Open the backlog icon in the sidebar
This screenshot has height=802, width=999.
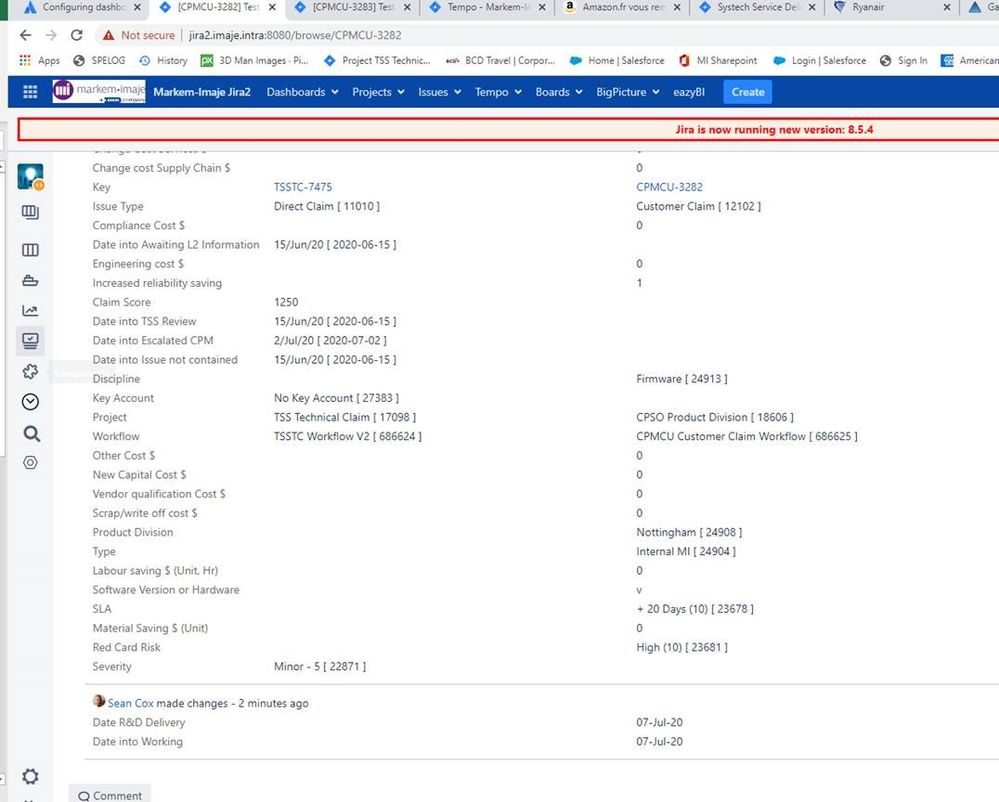point(30,212)
